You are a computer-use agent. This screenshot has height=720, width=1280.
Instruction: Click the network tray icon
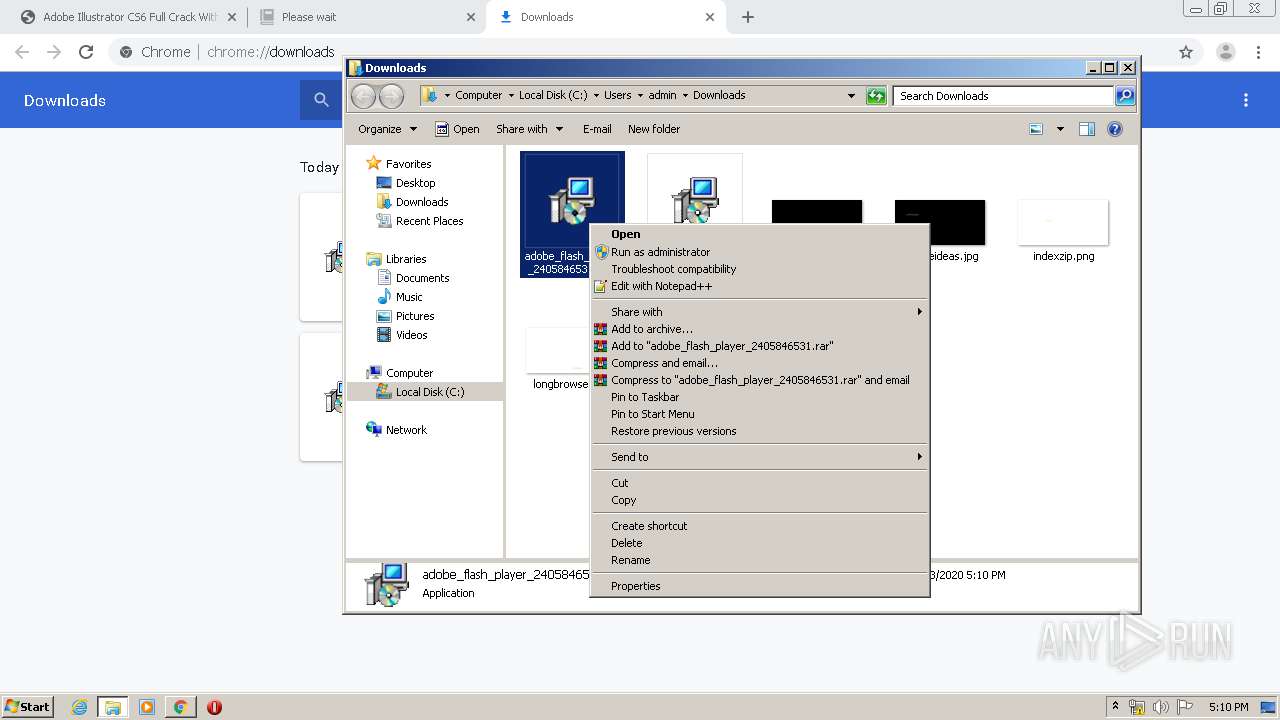1138,707
